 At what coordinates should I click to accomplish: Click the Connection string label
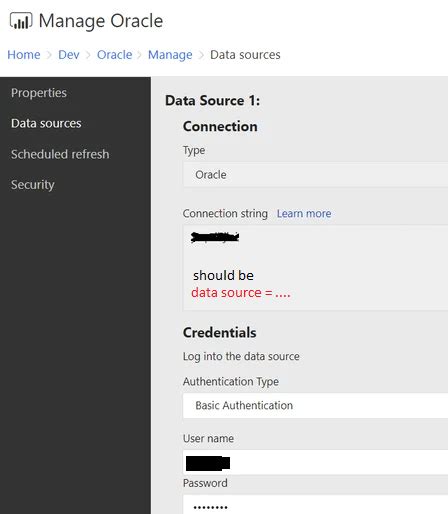tap(225, 213)
